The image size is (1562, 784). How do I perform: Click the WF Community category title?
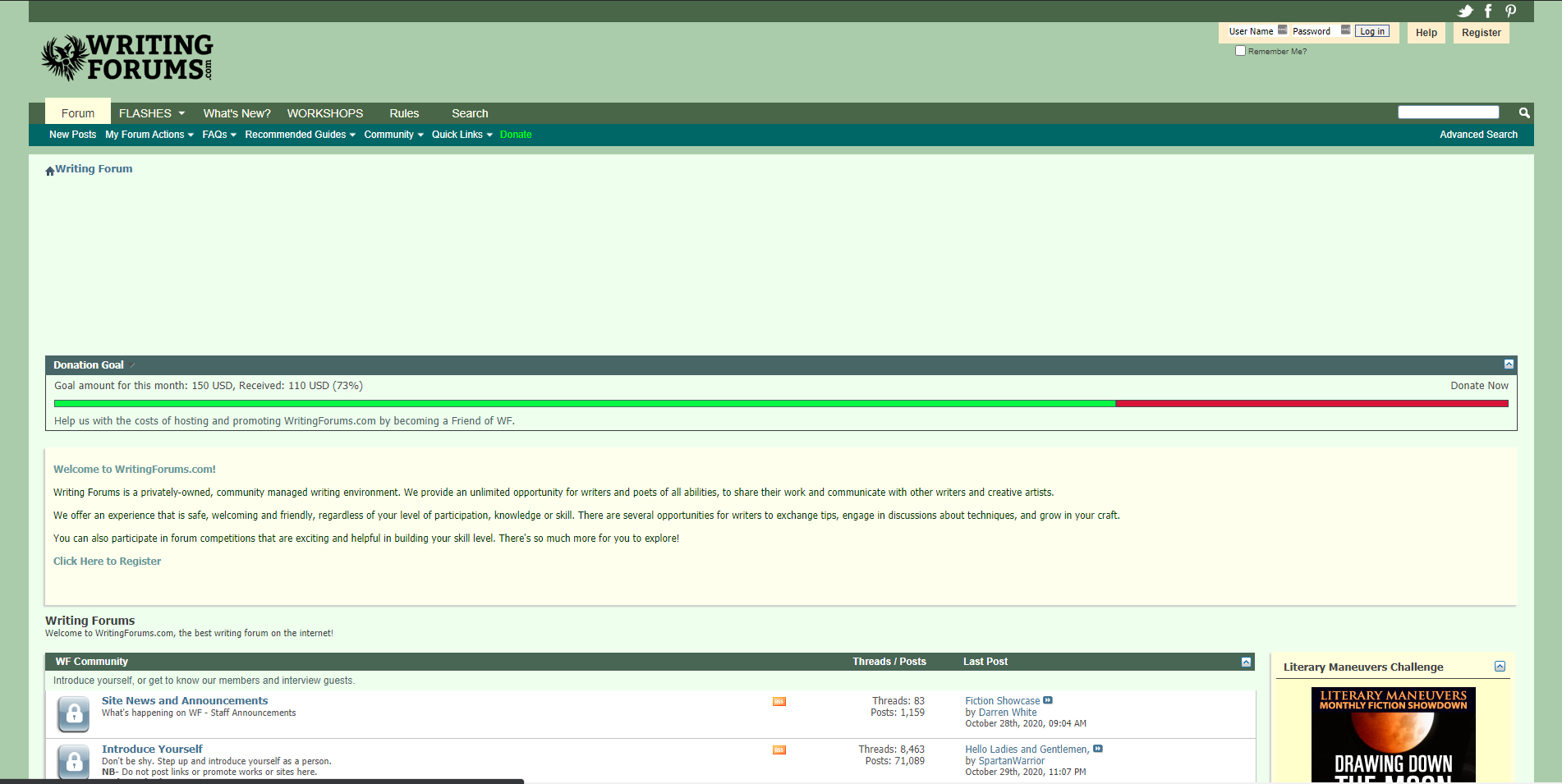pos(91,662)
